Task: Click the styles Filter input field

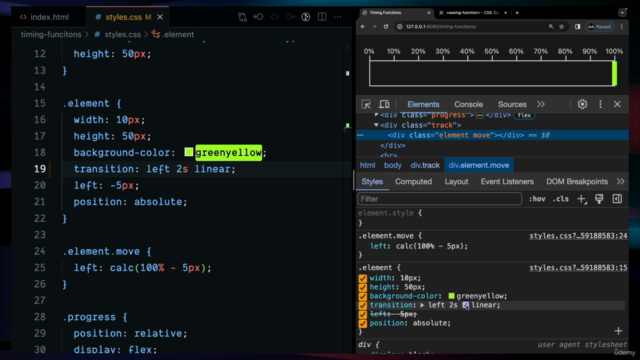Action: [x=440, y=199]
